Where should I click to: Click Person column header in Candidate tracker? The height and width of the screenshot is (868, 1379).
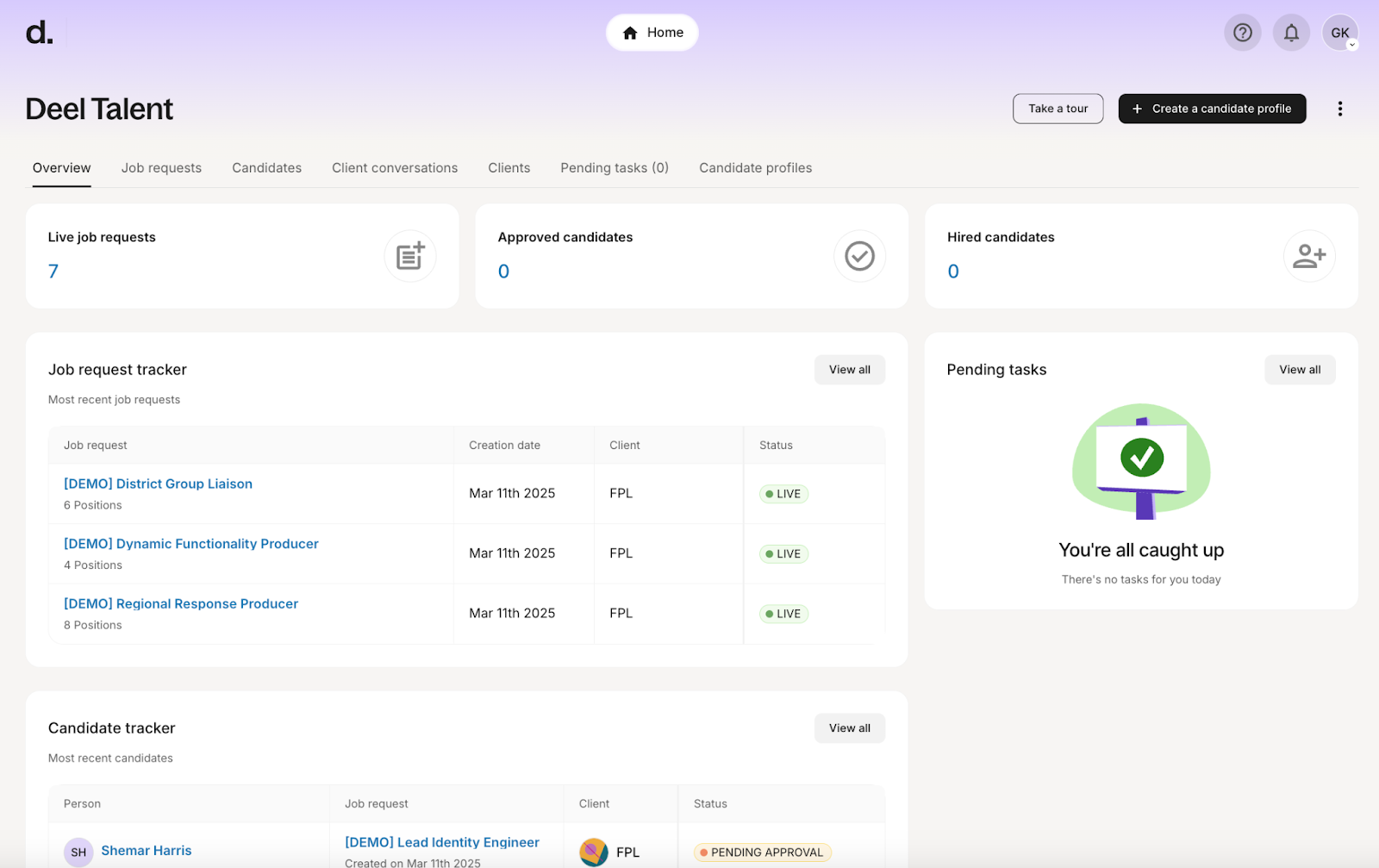point(82,804)
